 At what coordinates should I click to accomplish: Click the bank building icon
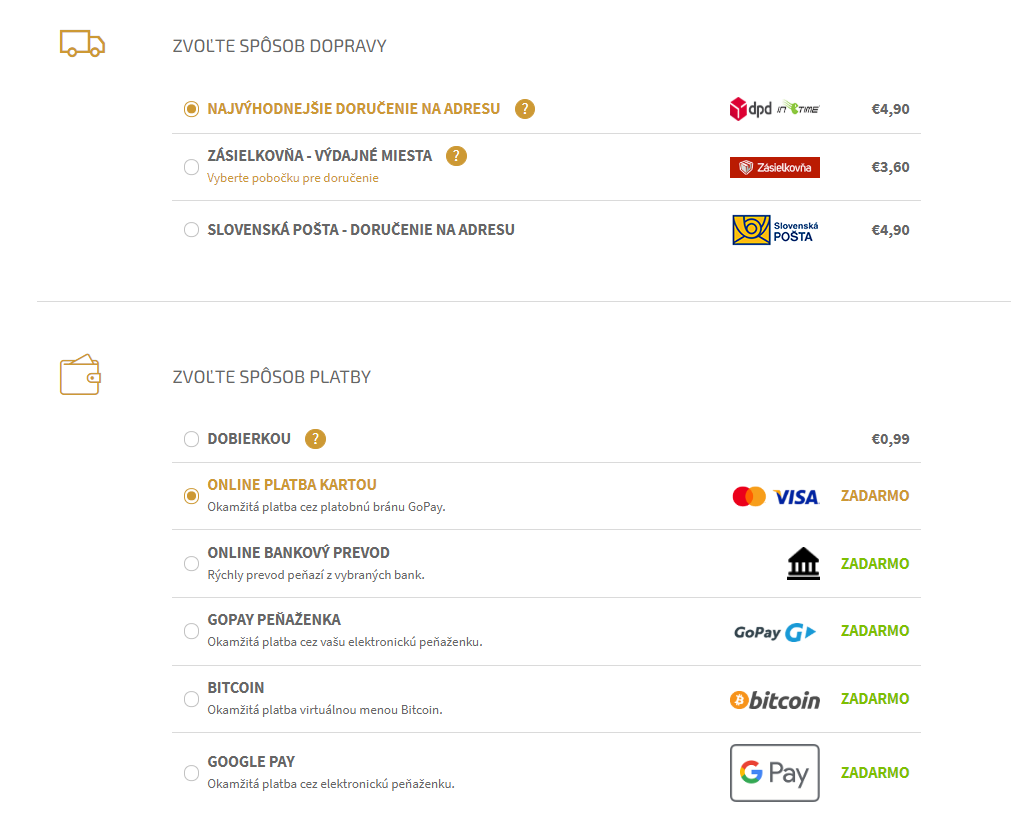[x=804, y=563]
